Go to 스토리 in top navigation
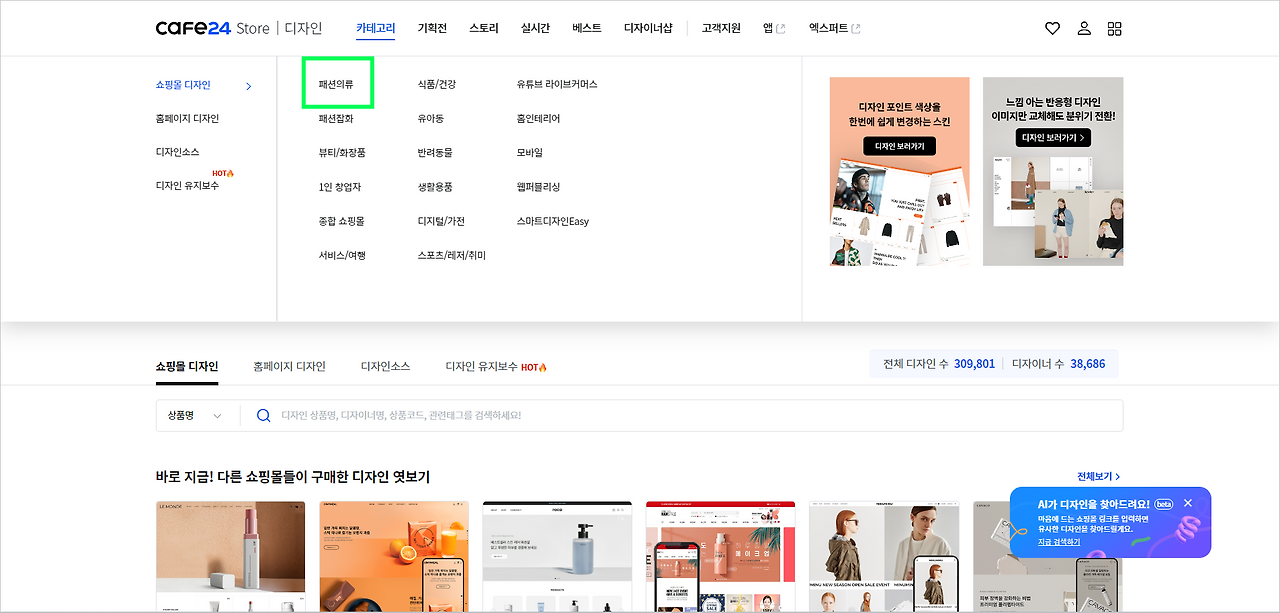This screenshot has height=613, width=1280. click(484, 28)
